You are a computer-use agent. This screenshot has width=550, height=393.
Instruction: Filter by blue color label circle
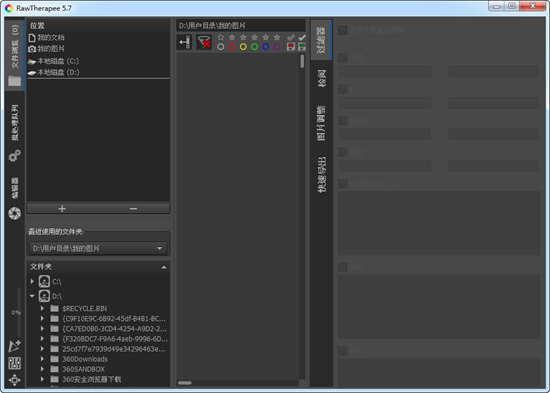(x=266, y=47)
